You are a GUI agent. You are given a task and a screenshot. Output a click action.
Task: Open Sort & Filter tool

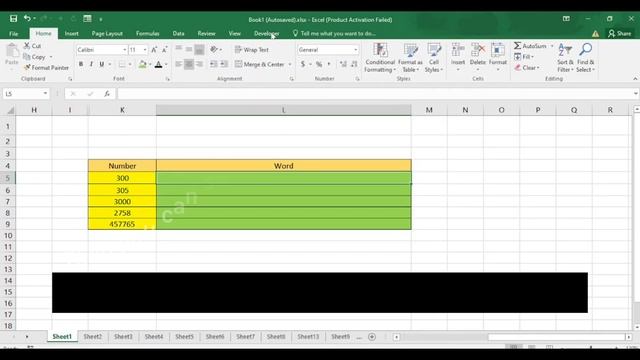(x=565, y=58)
